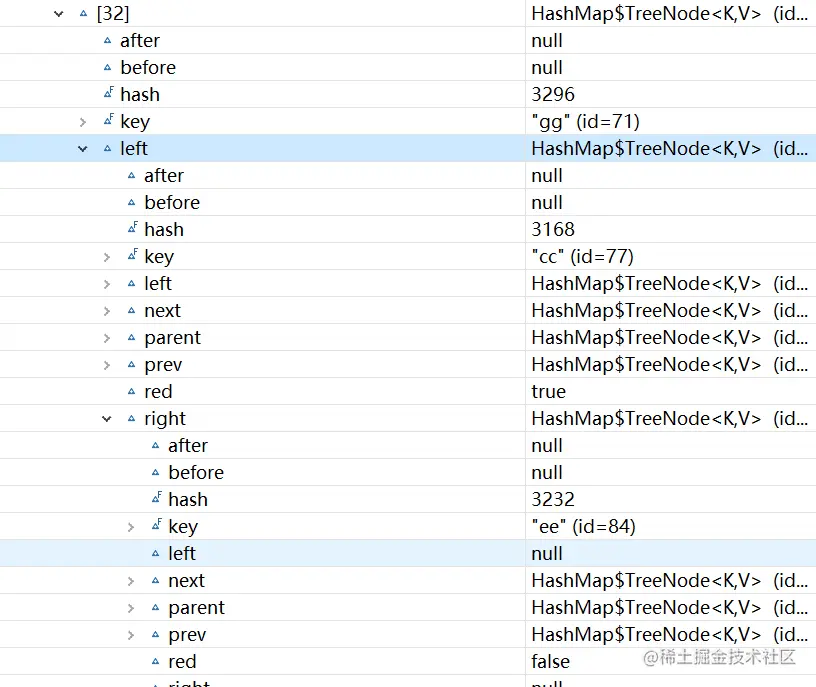Click the value false
816x687 pixels.
(551, 661)
